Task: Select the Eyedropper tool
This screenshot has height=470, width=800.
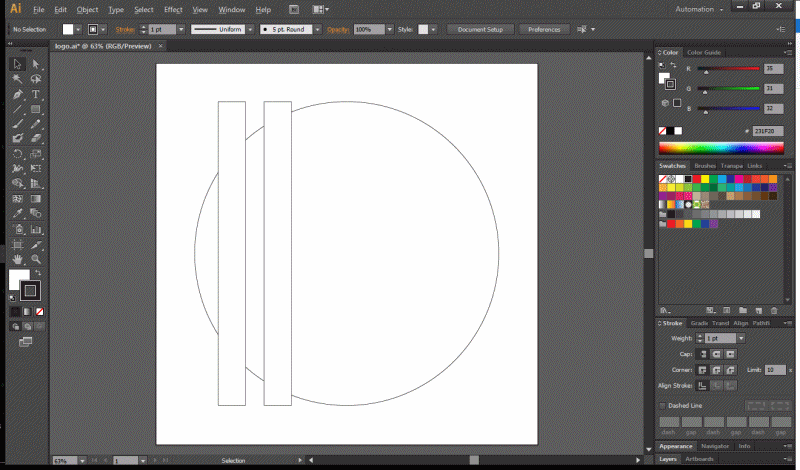Action: 18,214
